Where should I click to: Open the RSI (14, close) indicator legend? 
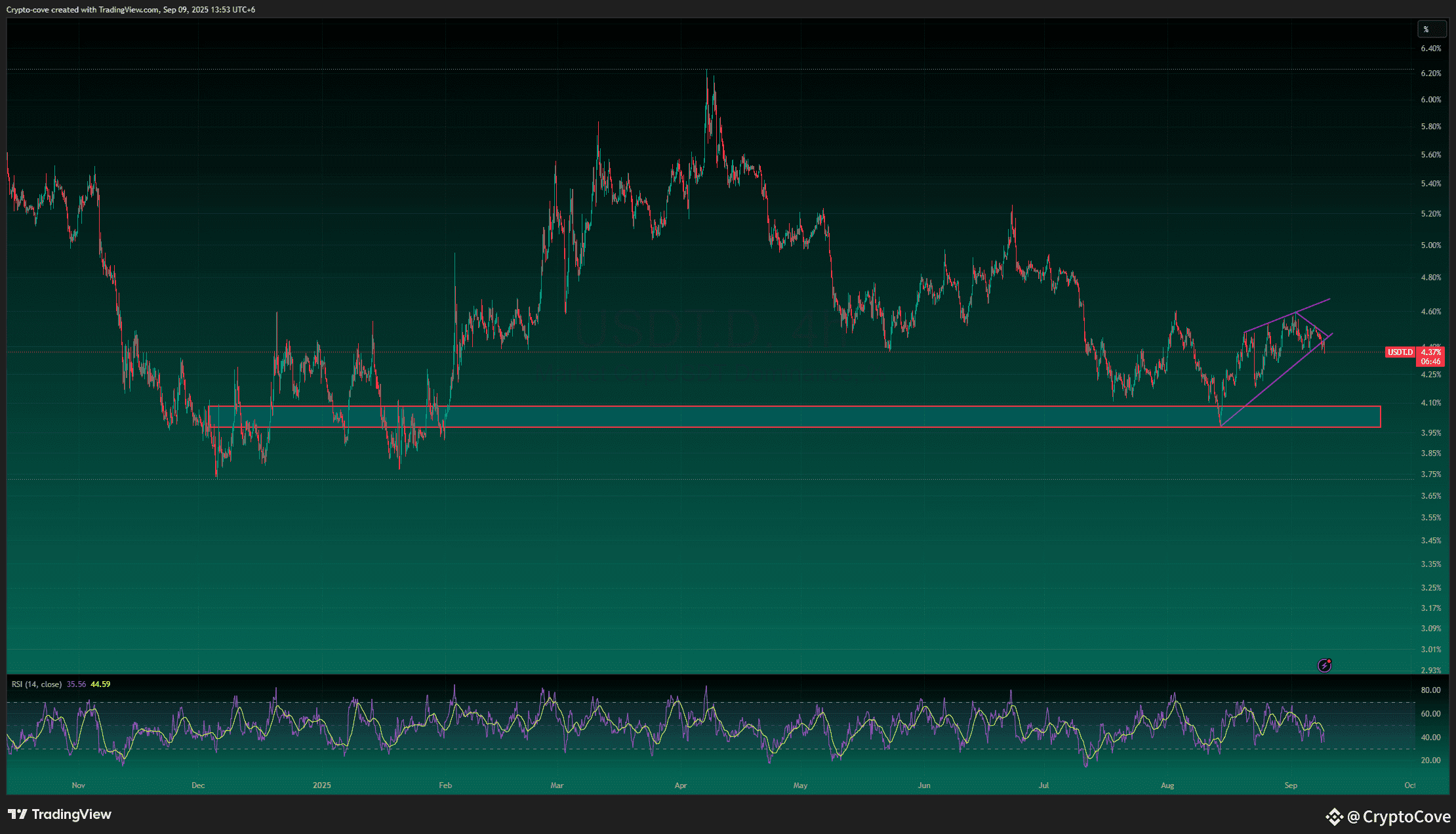37,684
